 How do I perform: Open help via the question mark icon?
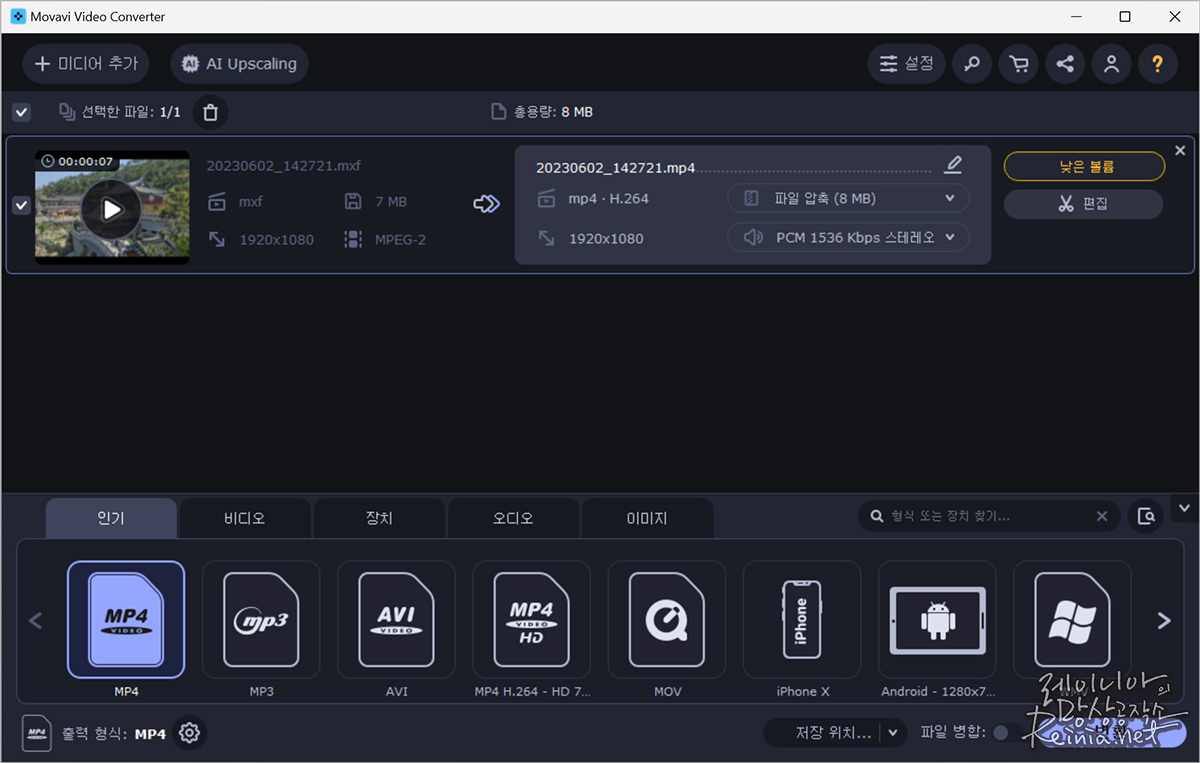click(1157, 64)
